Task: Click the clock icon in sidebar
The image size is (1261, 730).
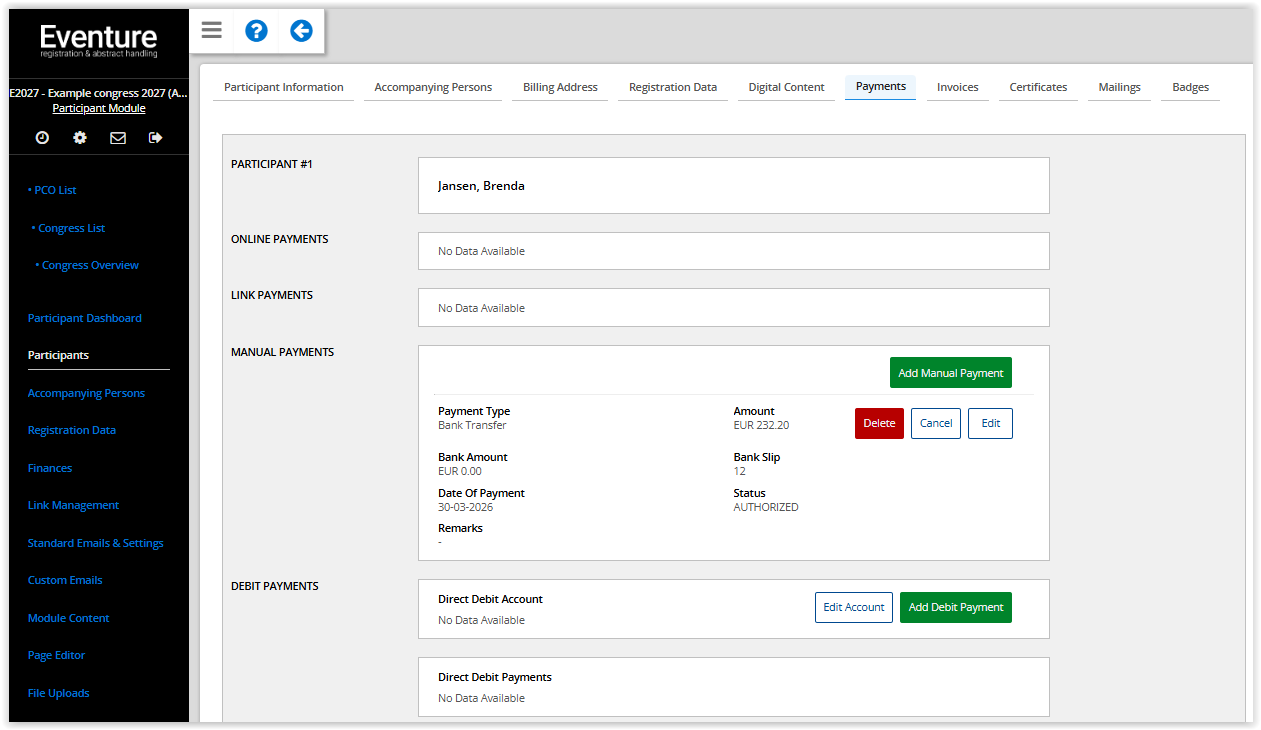Action: tap(42, 138)
